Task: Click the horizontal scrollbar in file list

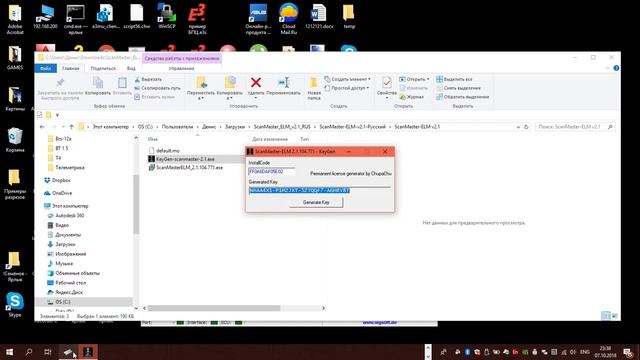Action: pyautogui.click(x=213, y=308)
